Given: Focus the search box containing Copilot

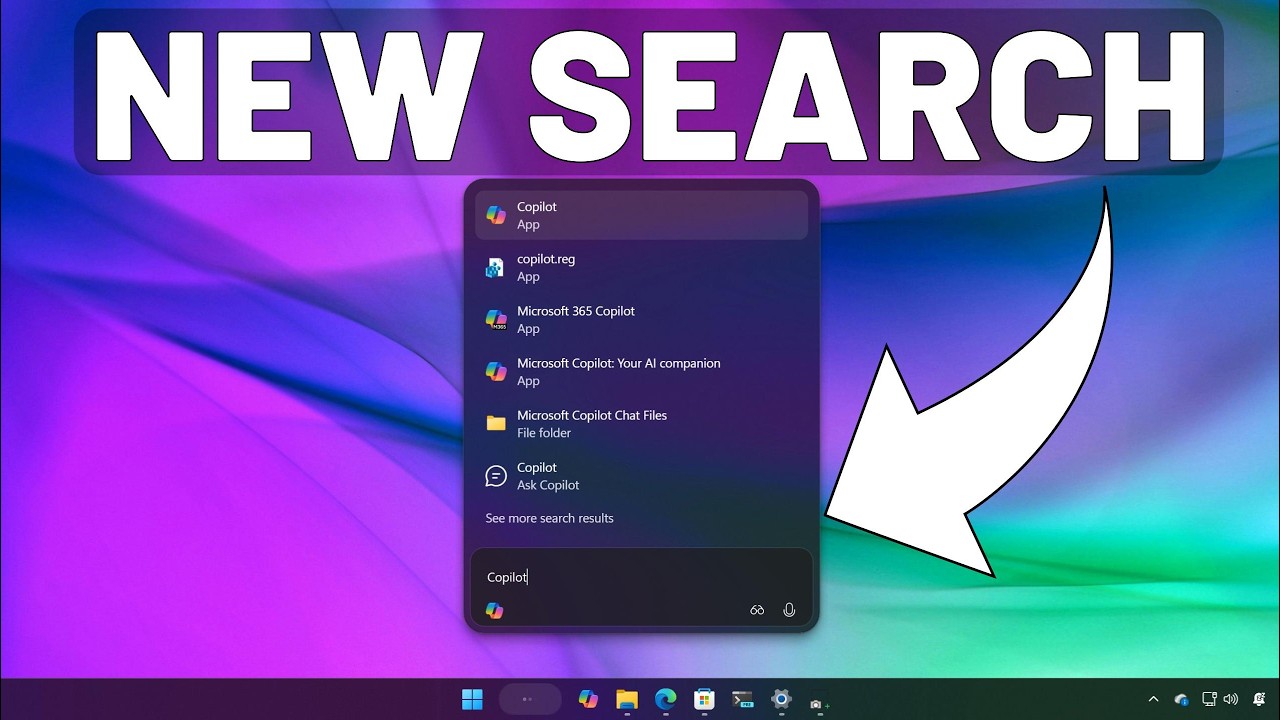Looking at the screenshot, I should (641, 577).
